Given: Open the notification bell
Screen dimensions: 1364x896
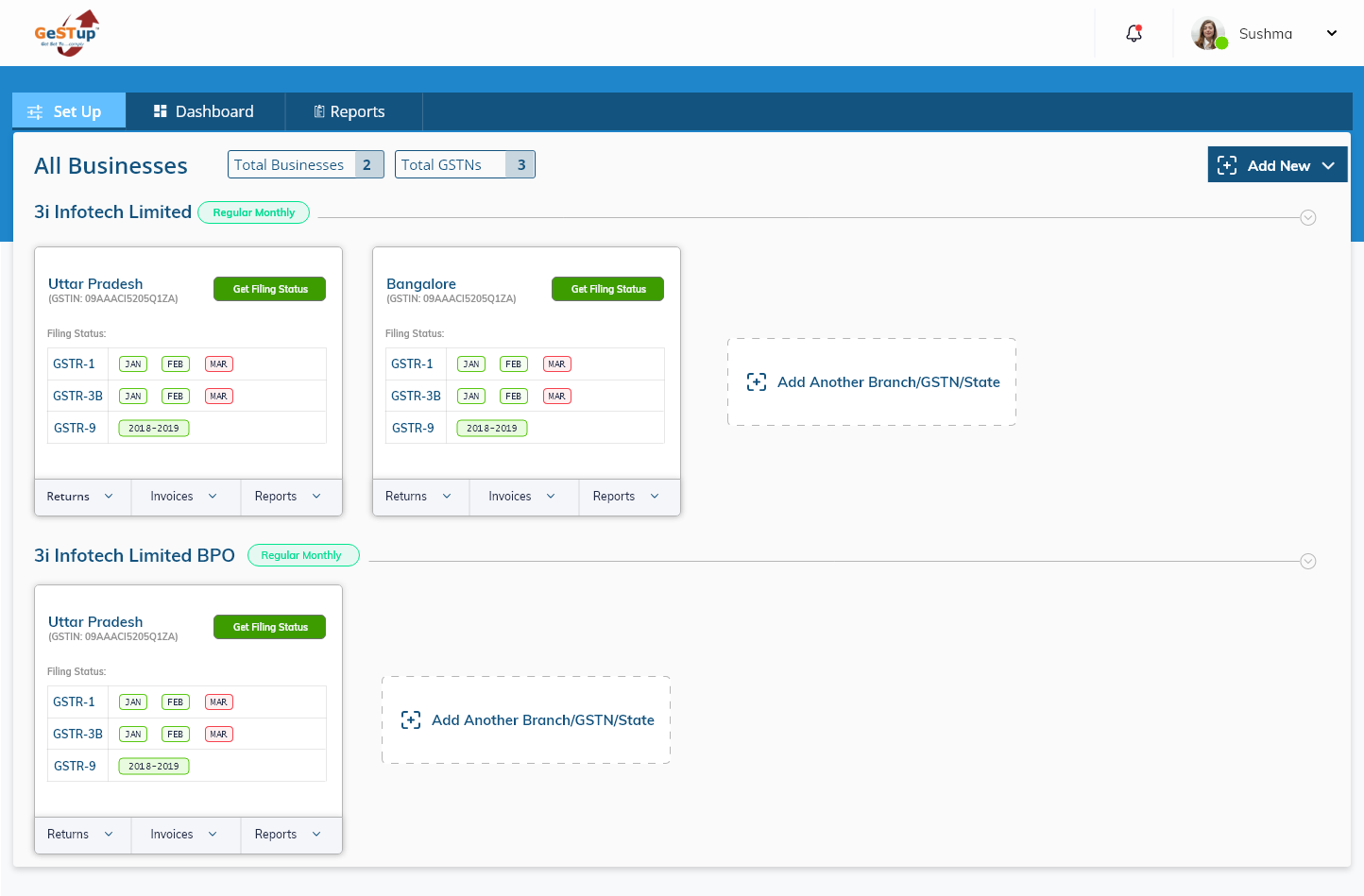Looking at the screenshot, I should point(1134,33).
